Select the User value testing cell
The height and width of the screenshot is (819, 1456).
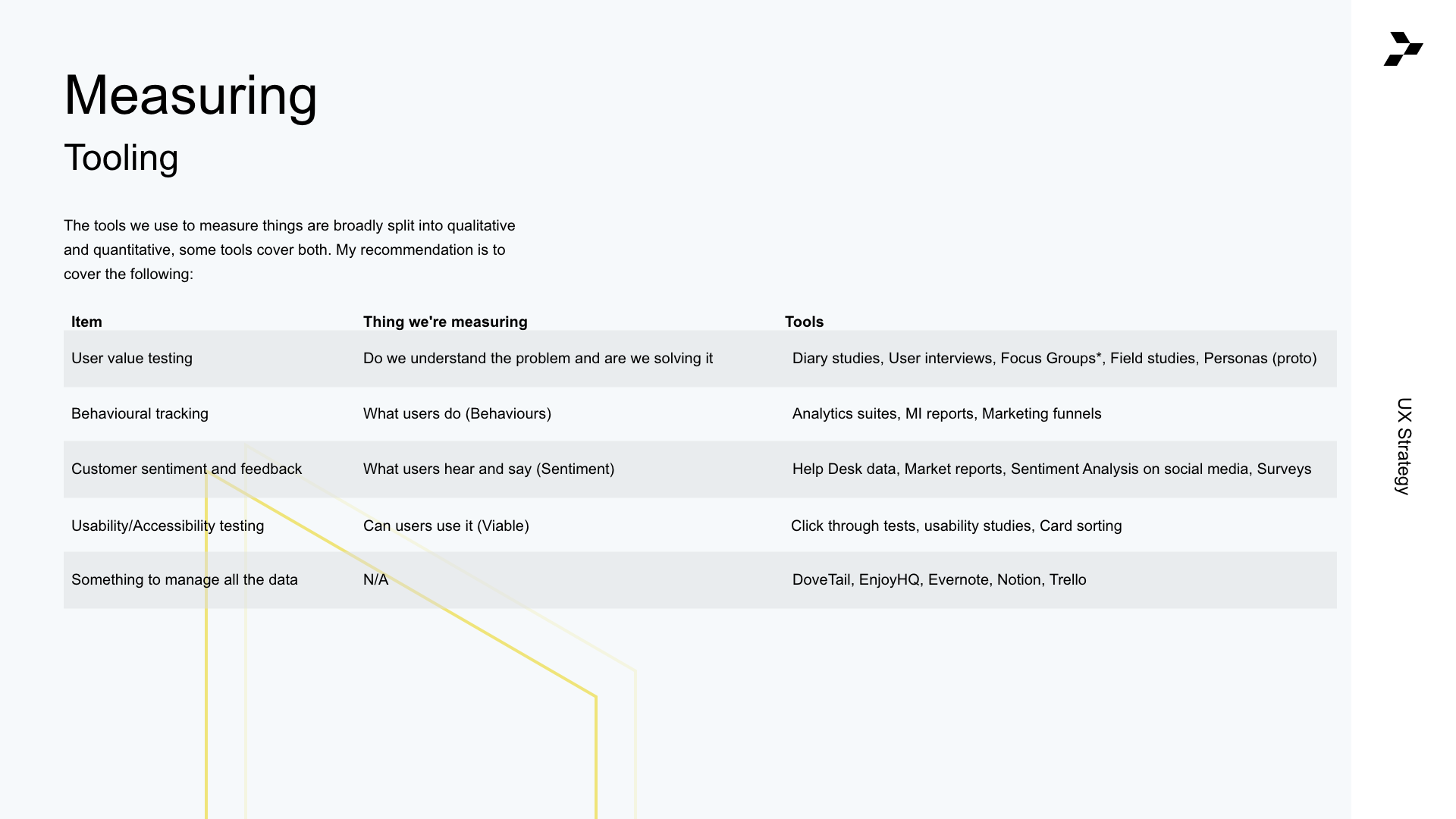pos(132,358)
